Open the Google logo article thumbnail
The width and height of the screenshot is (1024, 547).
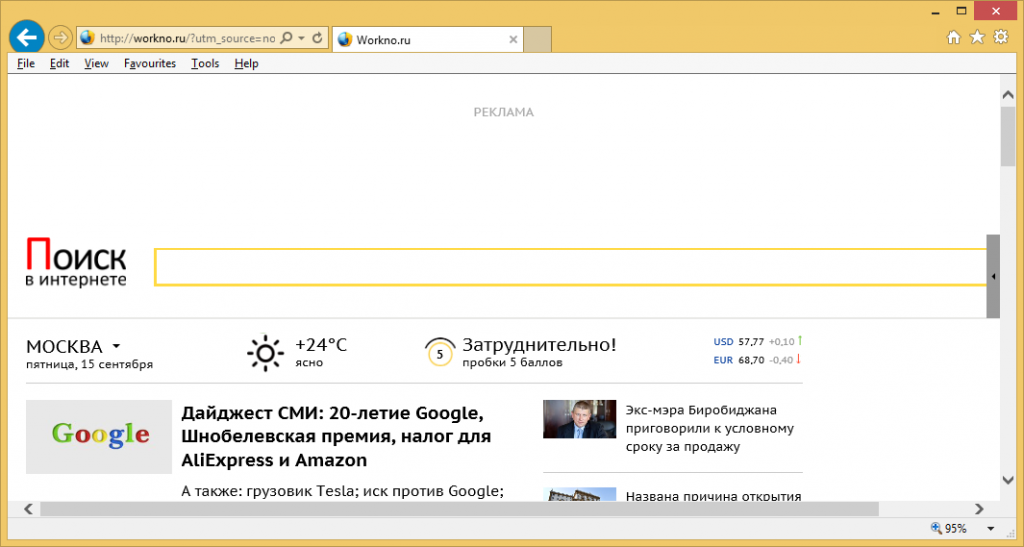point(99,436)
